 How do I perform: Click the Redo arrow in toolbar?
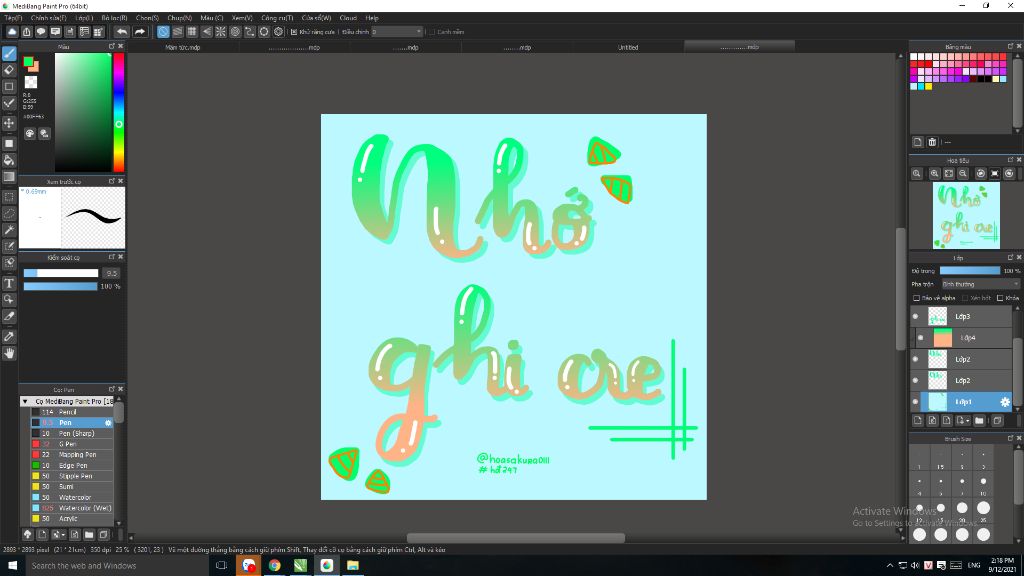(140, 31)
